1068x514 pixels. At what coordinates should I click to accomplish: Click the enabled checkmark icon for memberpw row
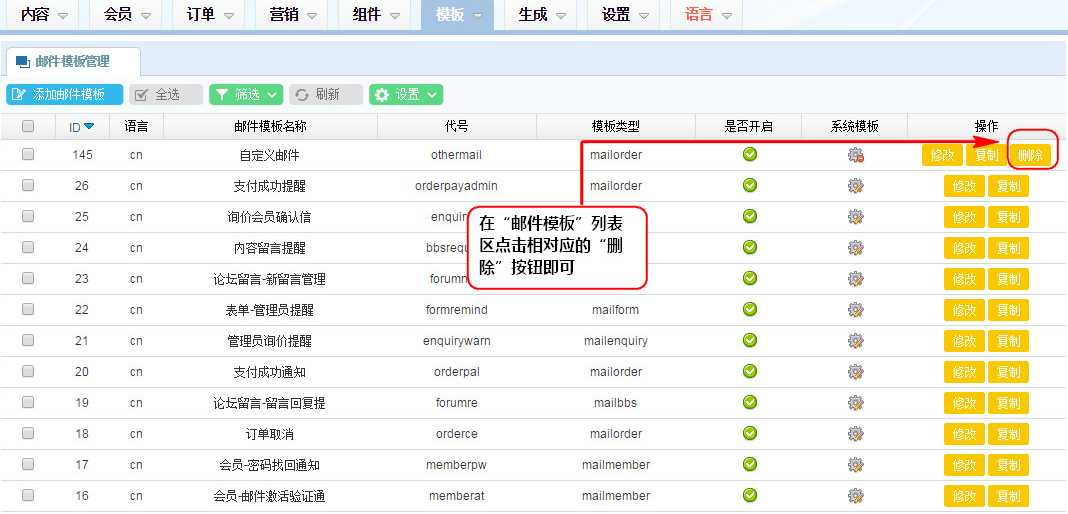tap(749, 465)
